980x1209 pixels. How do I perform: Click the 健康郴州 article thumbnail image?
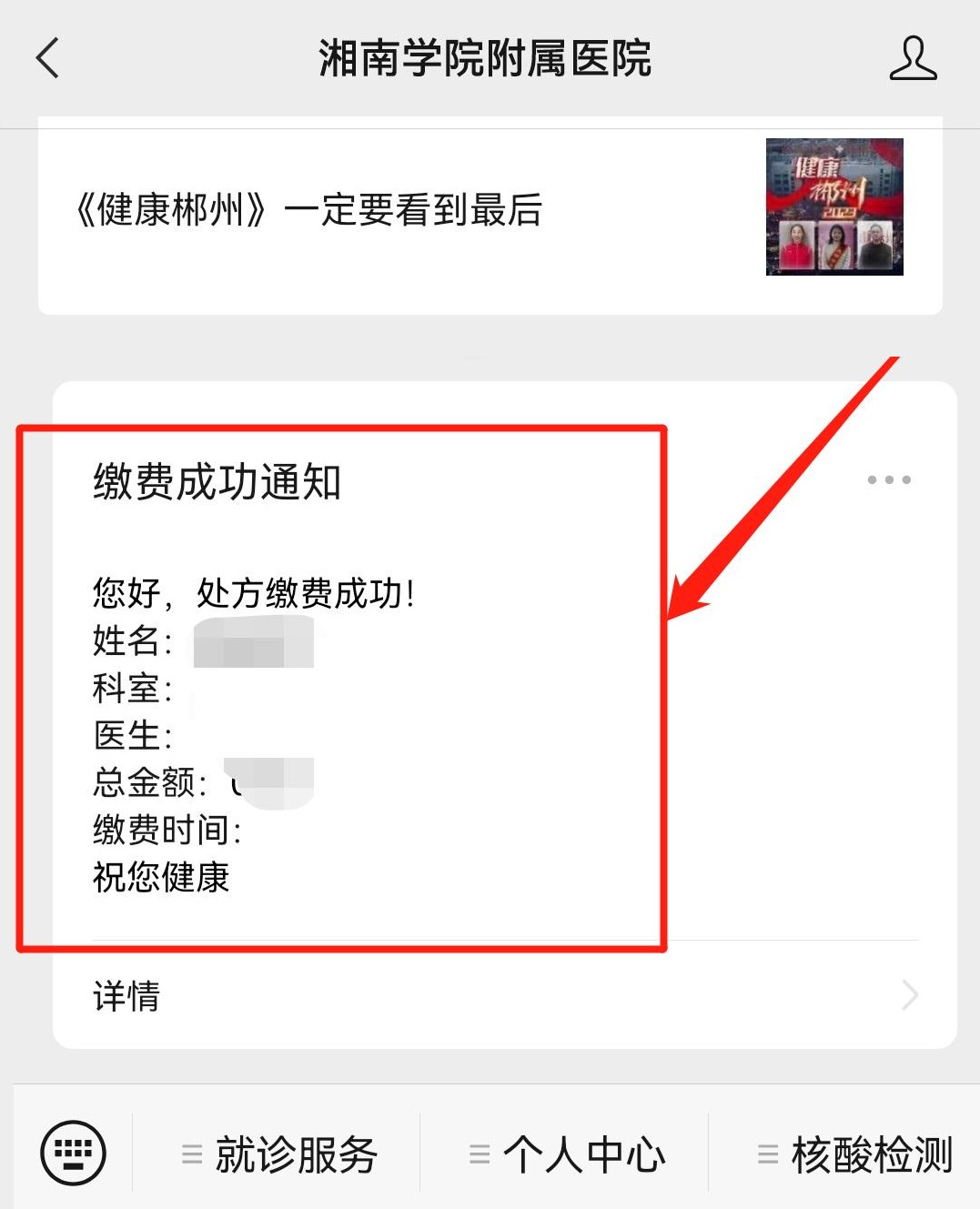(834, 207)
